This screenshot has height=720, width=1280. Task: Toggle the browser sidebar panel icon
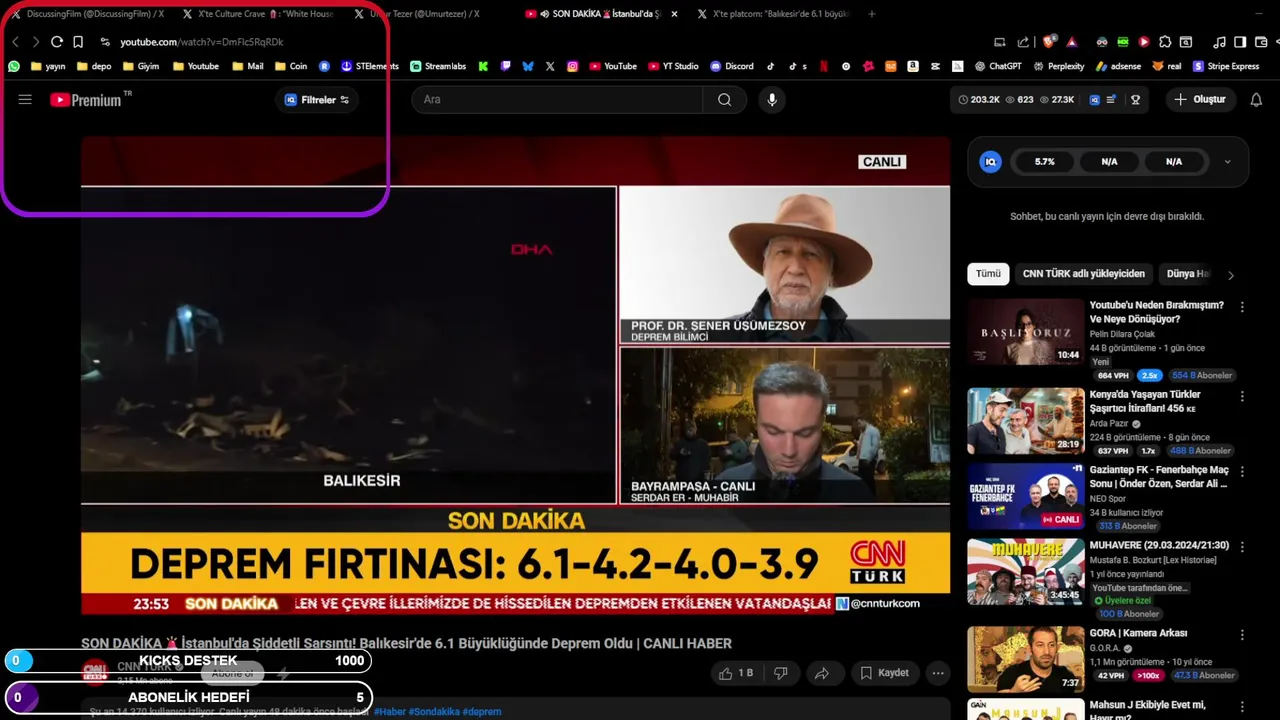point(1240,42)
